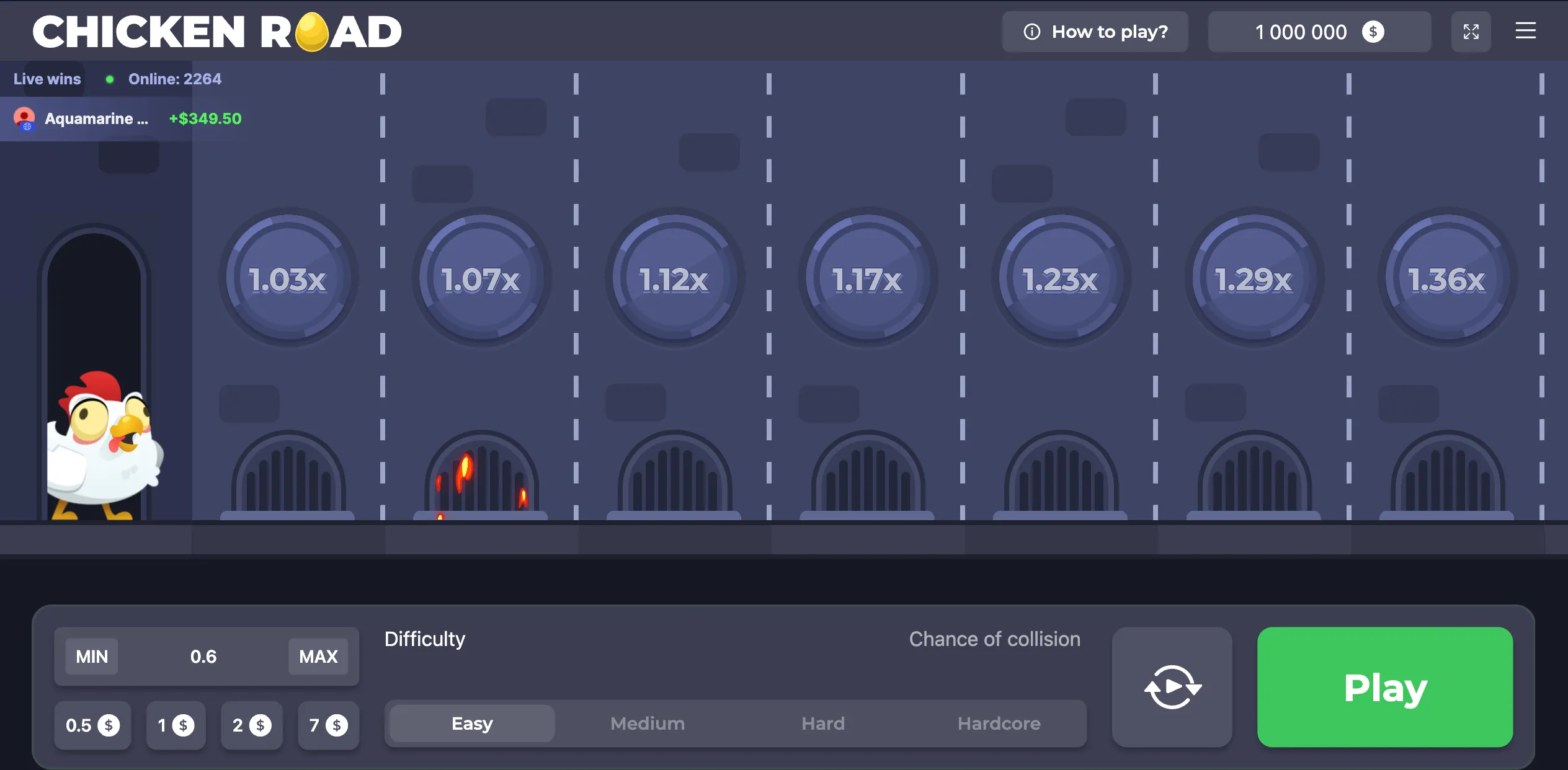Screen dimensions: 1568x770
Task: Select Hardcore difficulty
Action: [999, 724]
